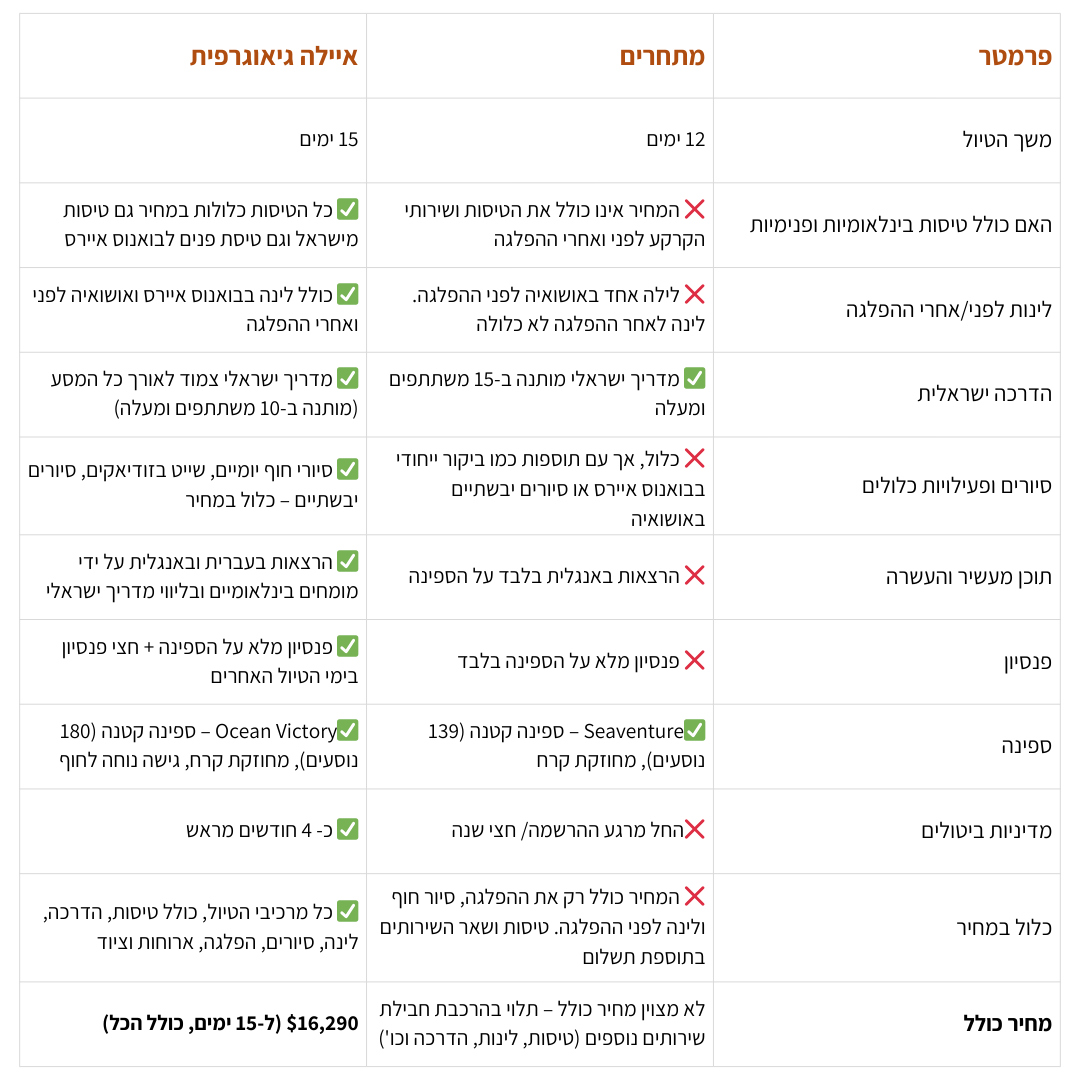Click green checkmark next to Ocean Victory ship
1080x1080 pixels.
pyautogui.click(x=348, y=730)
